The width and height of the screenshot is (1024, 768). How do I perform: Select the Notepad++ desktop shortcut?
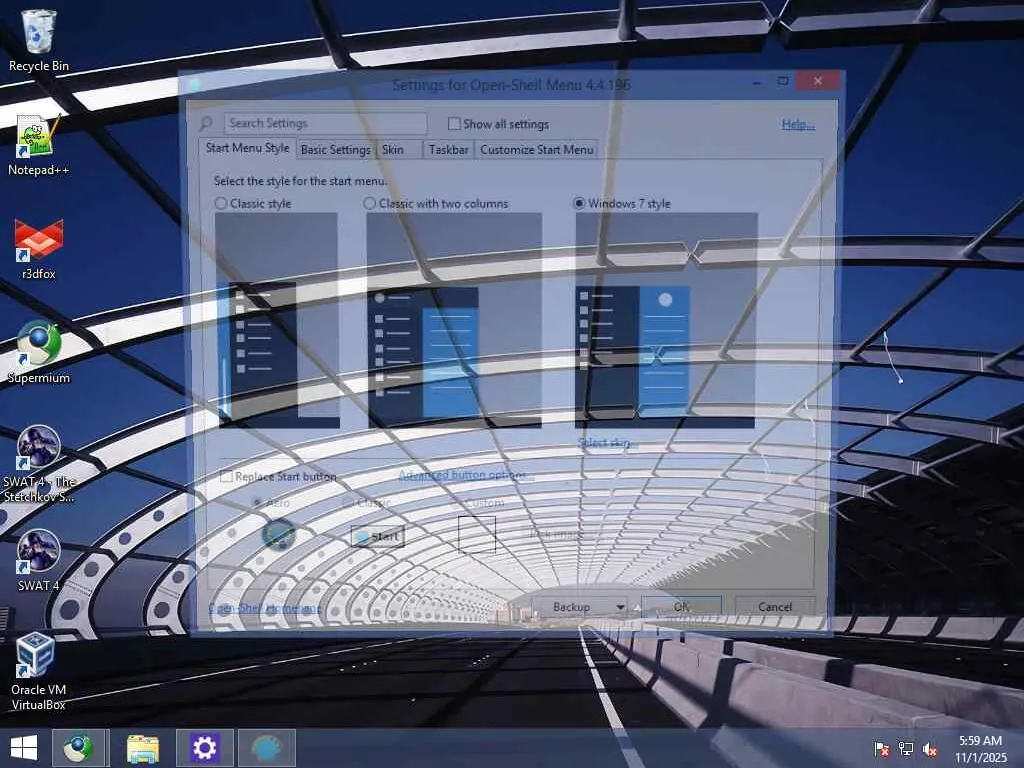point(39,145)
